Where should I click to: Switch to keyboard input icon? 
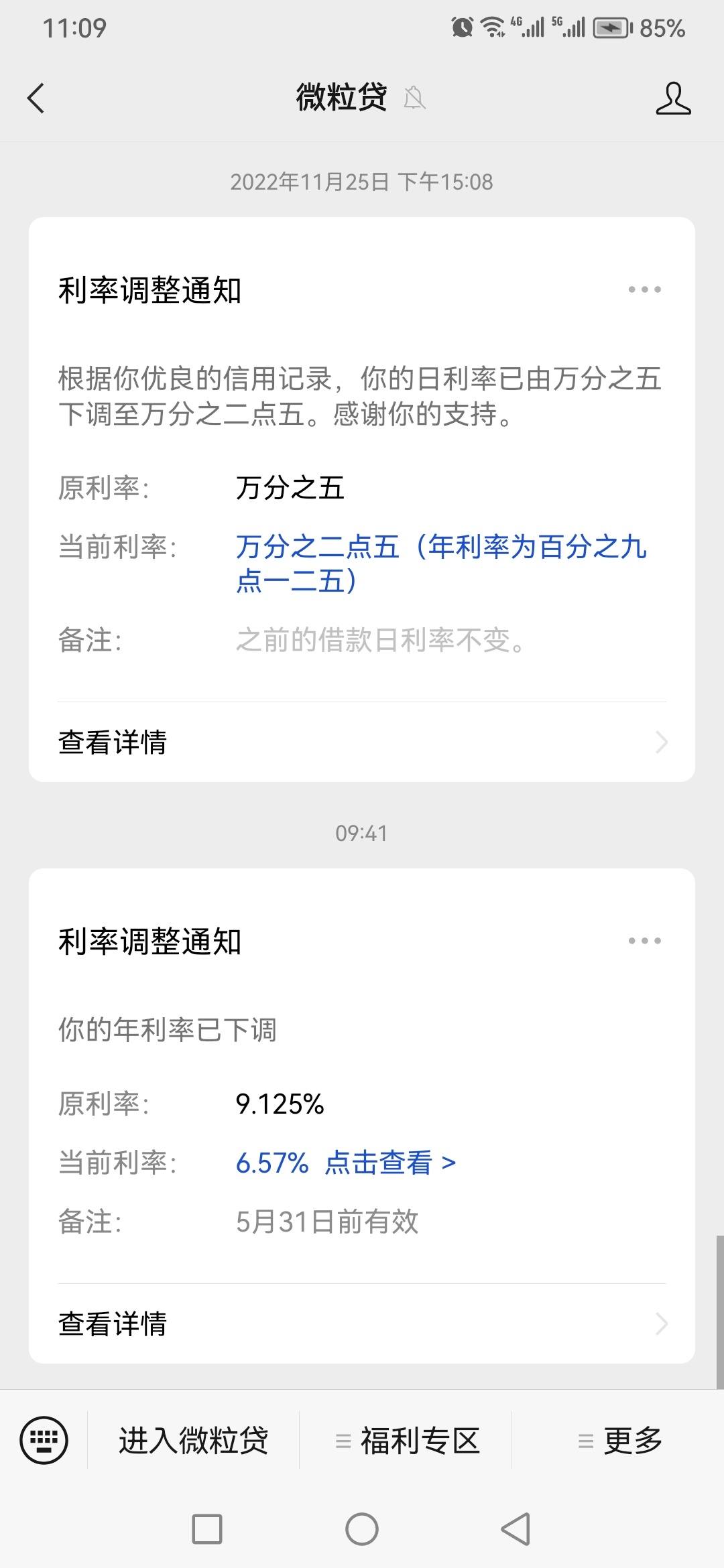tap(44, 1439)
